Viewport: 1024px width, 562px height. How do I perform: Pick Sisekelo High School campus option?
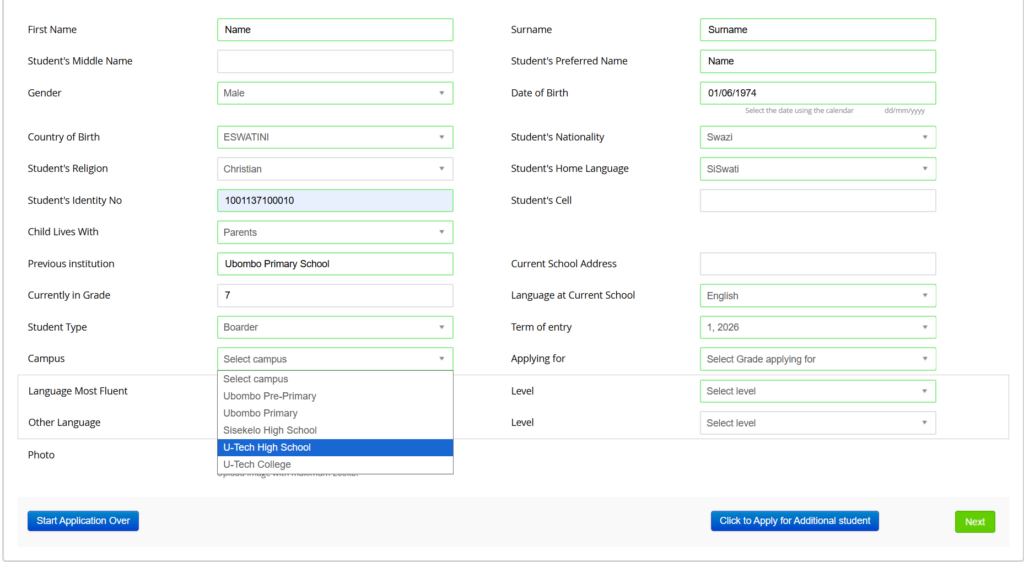click(335, 430)
